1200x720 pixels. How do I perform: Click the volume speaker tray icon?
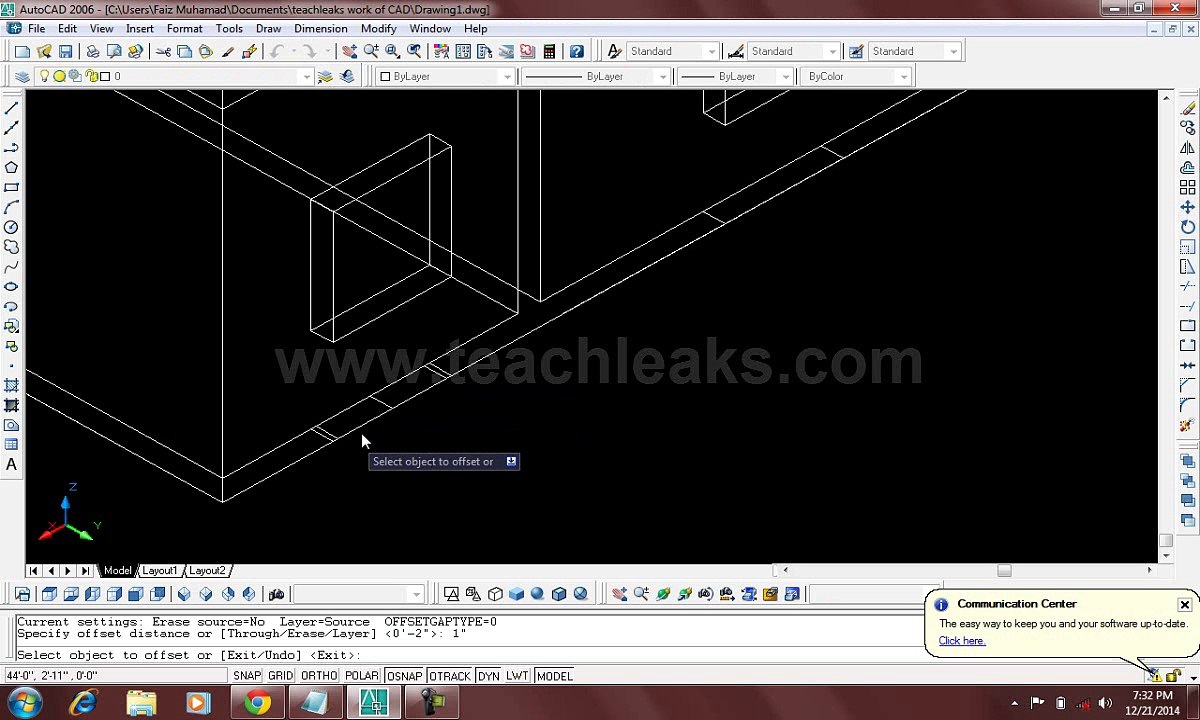pos(1105,703)
